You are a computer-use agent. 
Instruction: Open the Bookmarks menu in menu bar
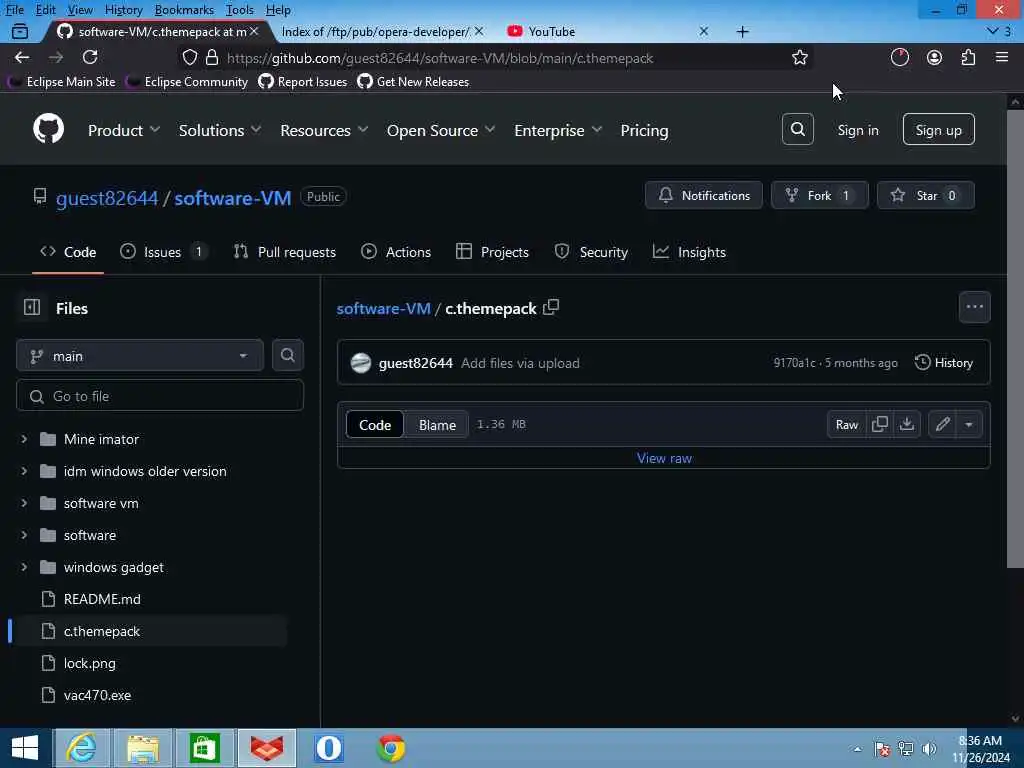coord(184,9)
